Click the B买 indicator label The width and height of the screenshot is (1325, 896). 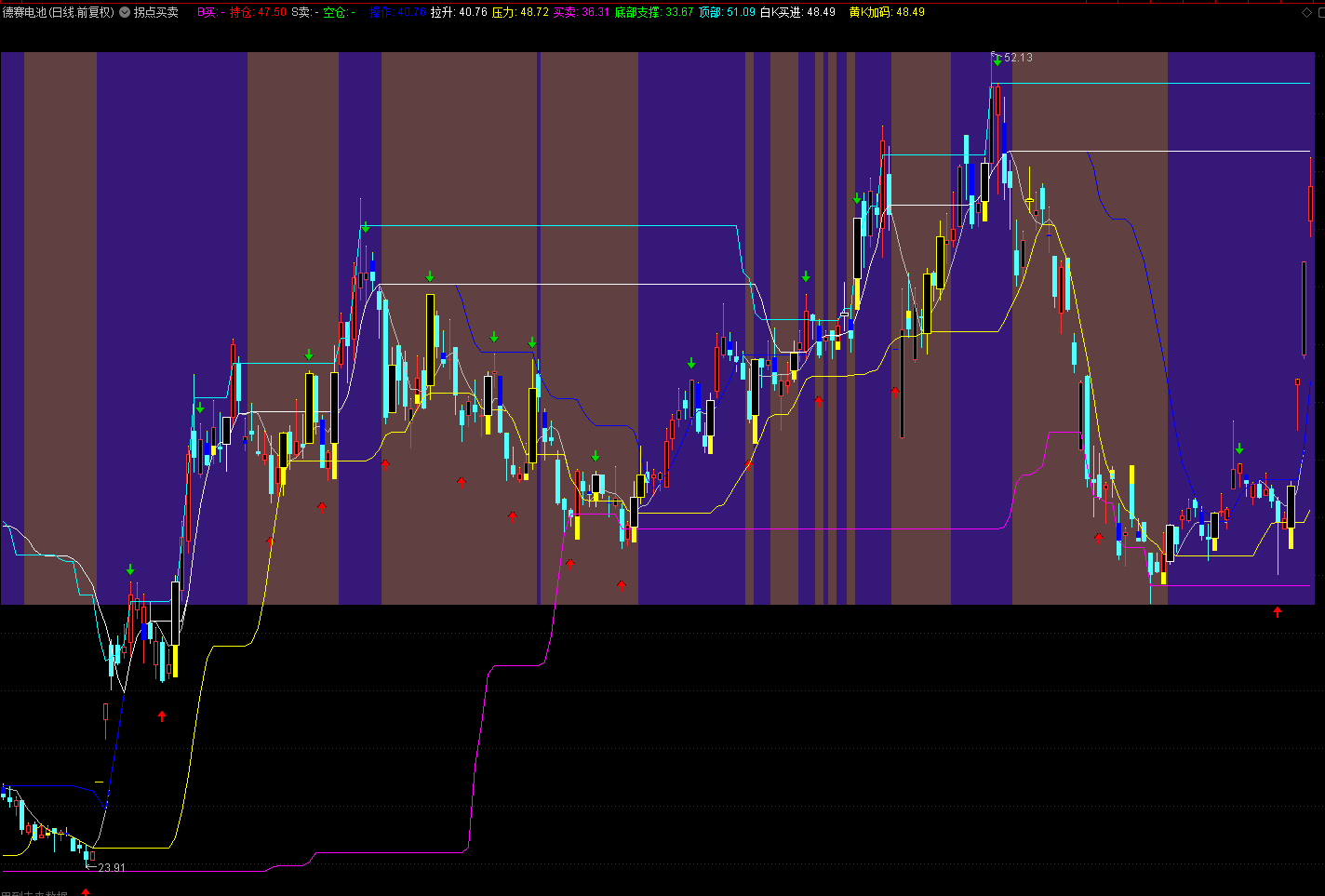[210, 12]
